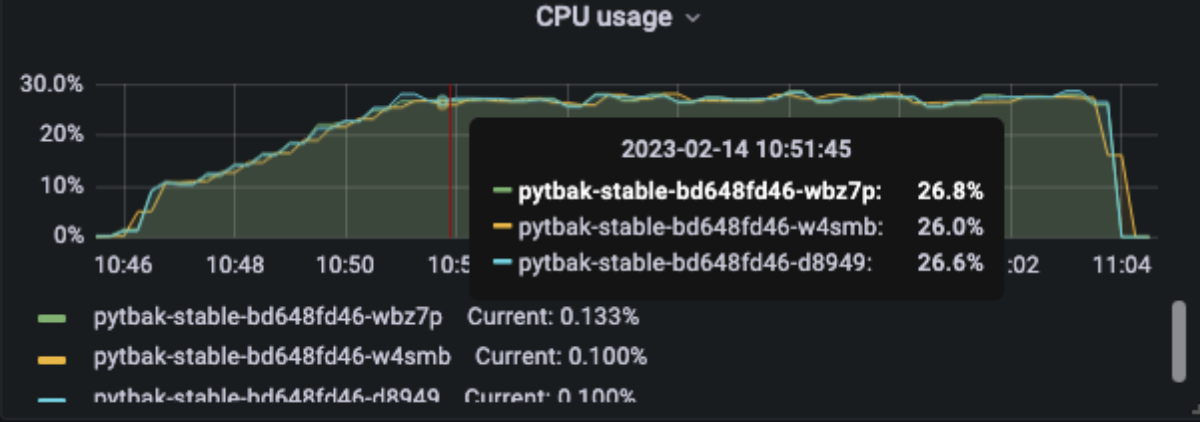Click the Current: 0.133% legend value

(553, 318)
